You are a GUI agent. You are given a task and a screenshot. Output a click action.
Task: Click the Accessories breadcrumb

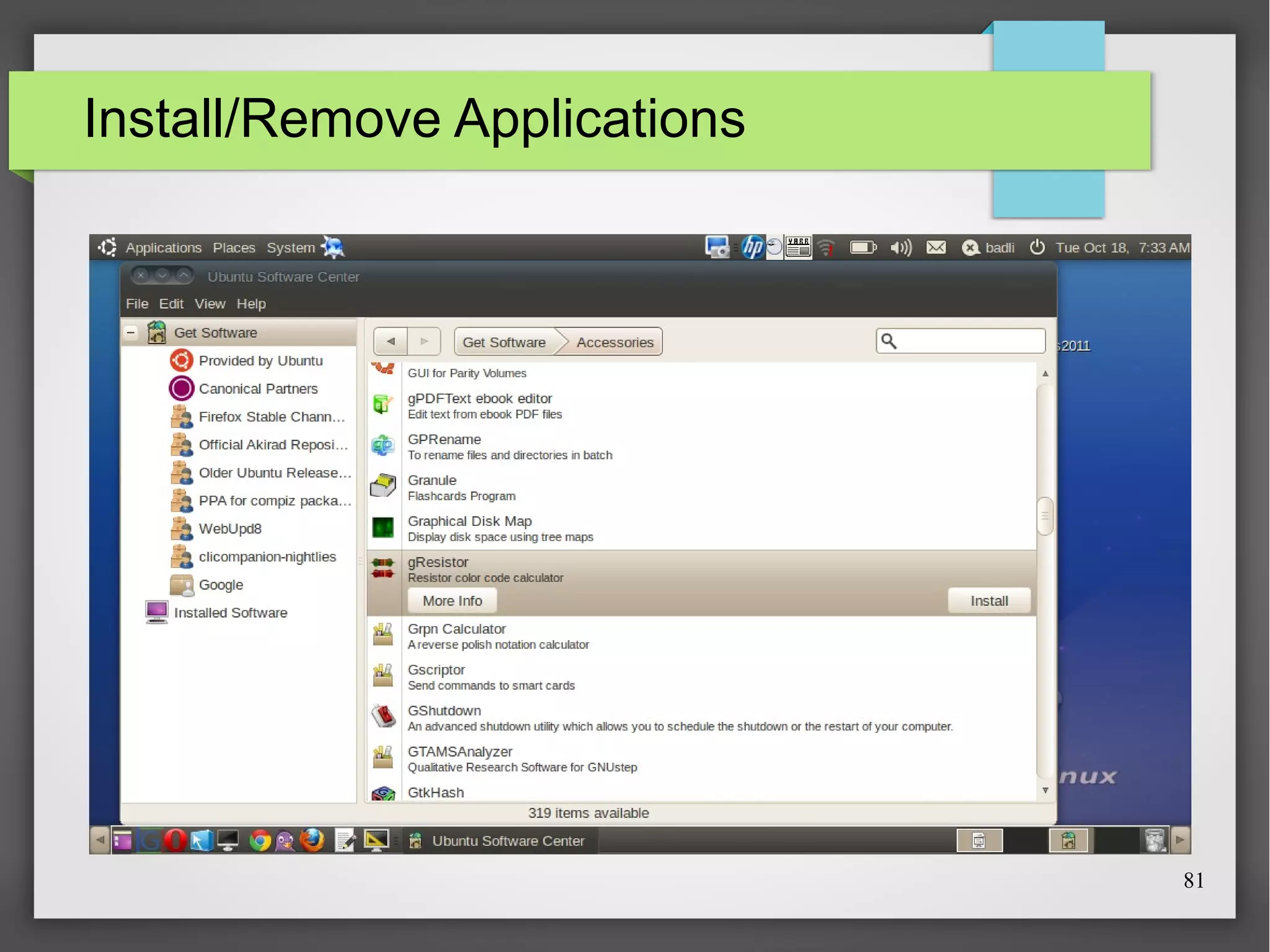615,342
